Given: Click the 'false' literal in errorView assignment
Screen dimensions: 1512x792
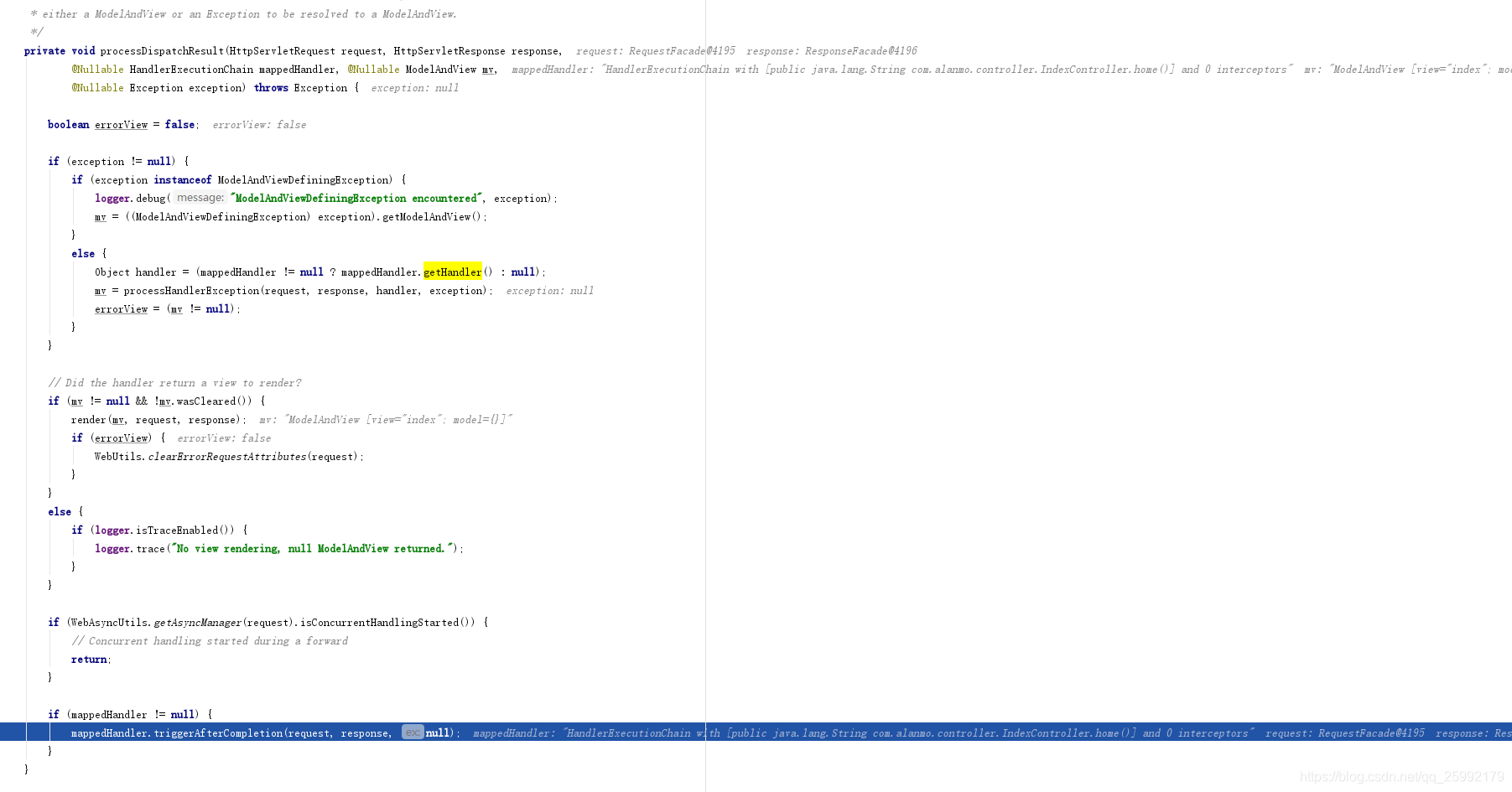Looking at the screenshot, I should point(179,125).
